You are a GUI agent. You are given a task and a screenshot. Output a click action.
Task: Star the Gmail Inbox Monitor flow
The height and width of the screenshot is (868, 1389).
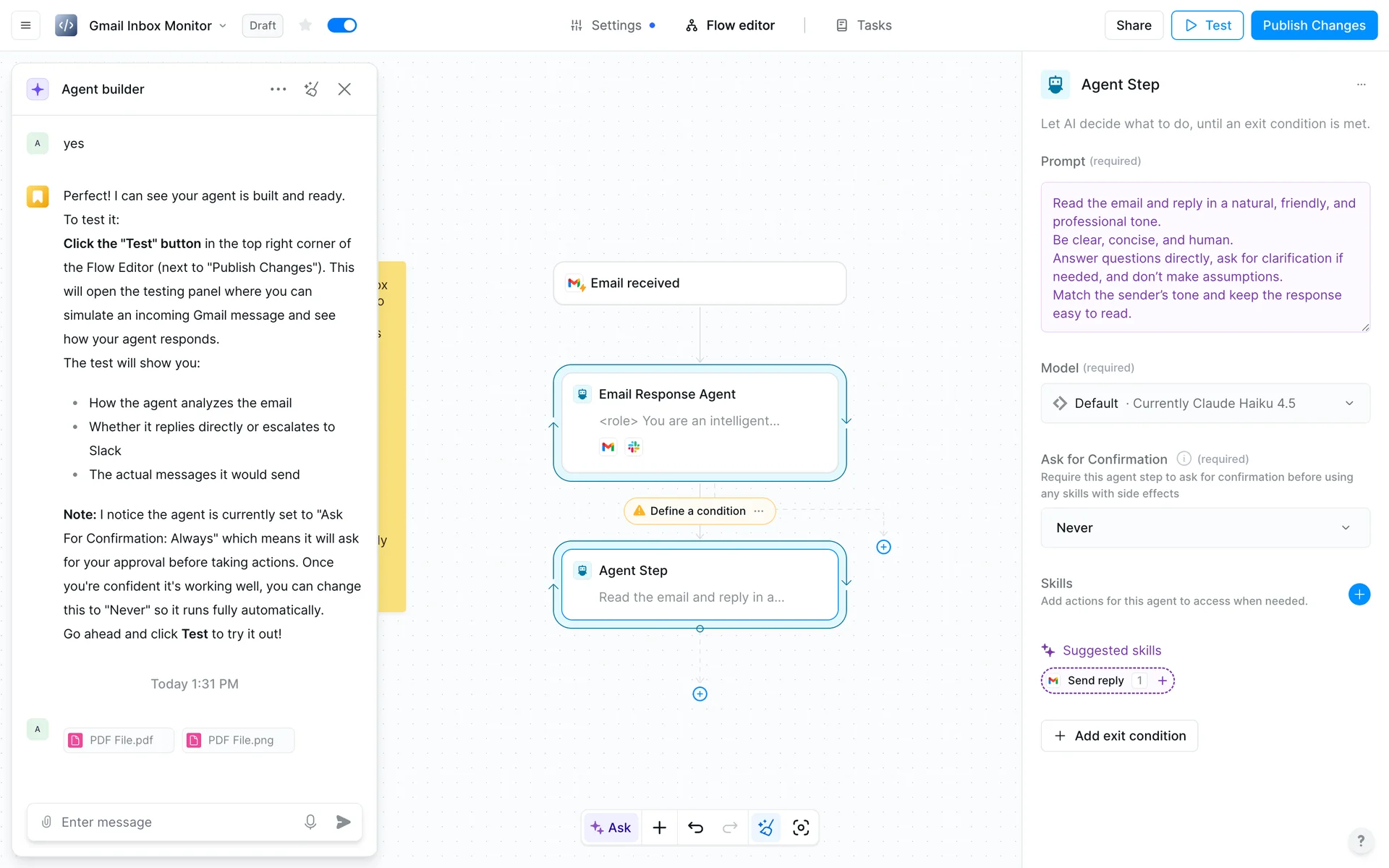pos(305,25)
